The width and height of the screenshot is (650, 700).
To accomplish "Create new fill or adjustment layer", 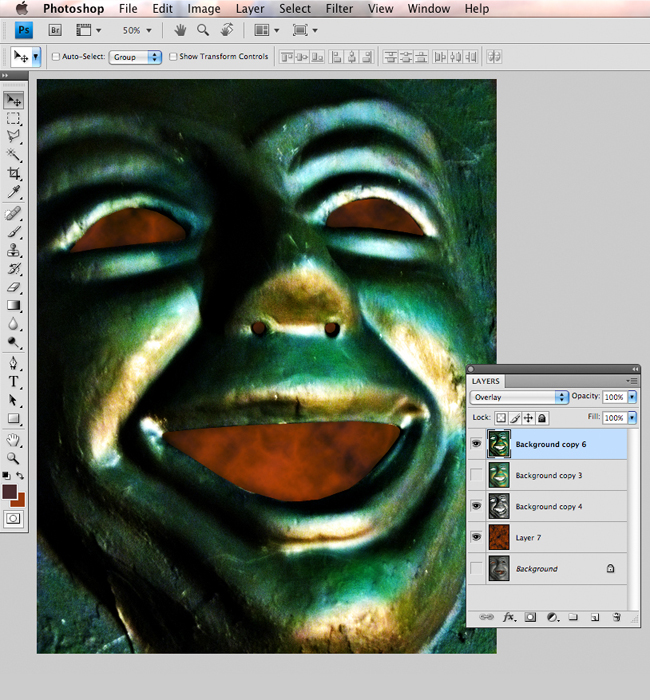I will point(553,617).
